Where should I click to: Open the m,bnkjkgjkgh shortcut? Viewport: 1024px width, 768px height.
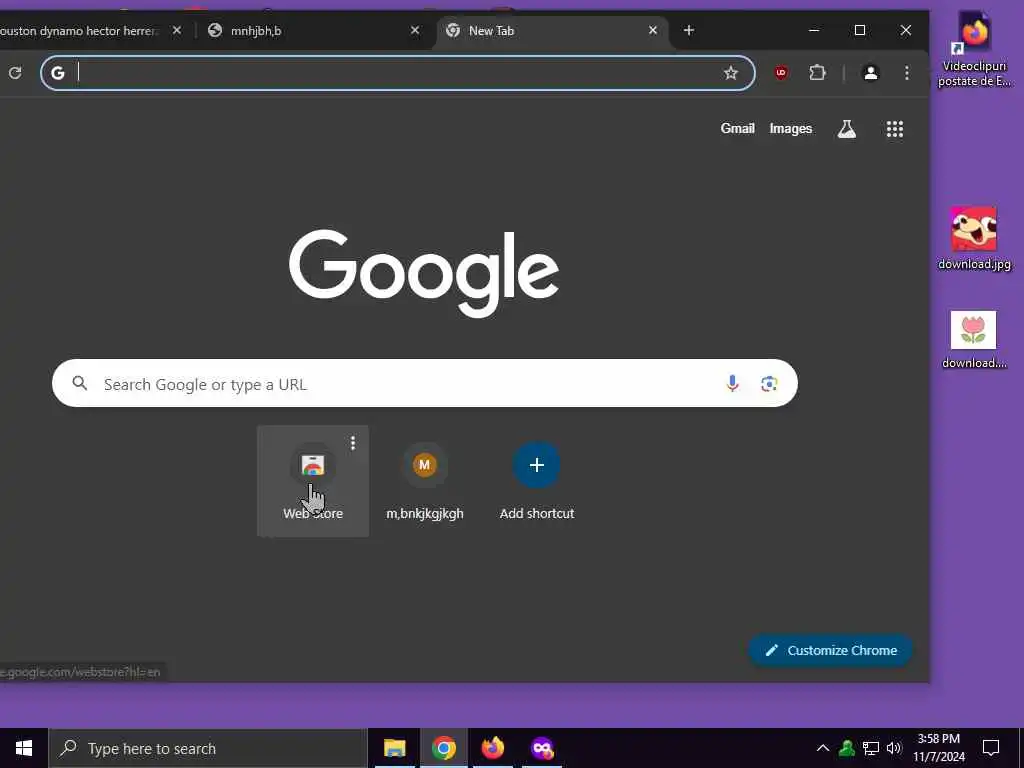(424, 481)
